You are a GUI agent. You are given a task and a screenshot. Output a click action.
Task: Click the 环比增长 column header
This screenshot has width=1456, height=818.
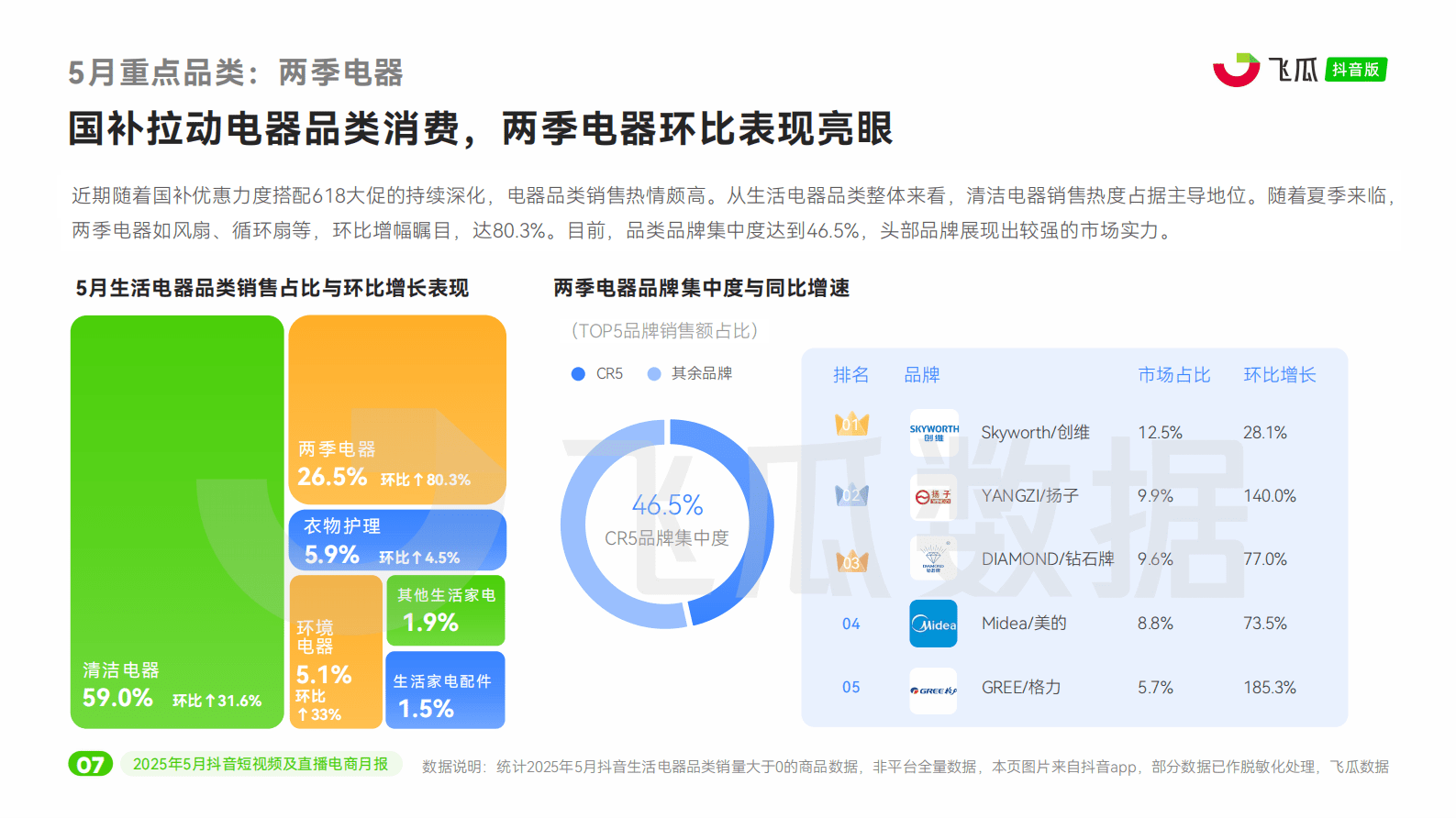(1280, 375)
